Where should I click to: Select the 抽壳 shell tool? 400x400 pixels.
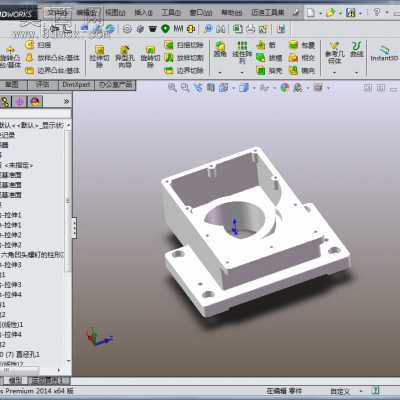tap(269, 70)
